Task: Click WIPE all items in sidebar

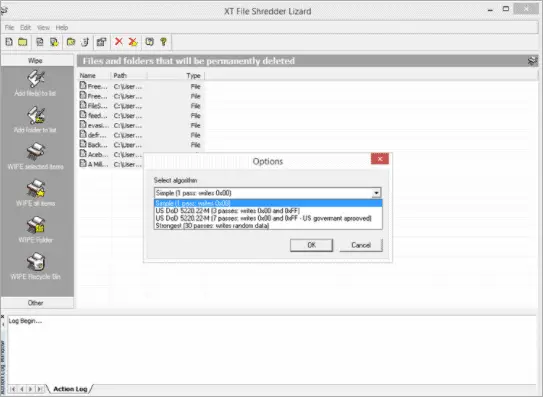Action: (35, 193)
